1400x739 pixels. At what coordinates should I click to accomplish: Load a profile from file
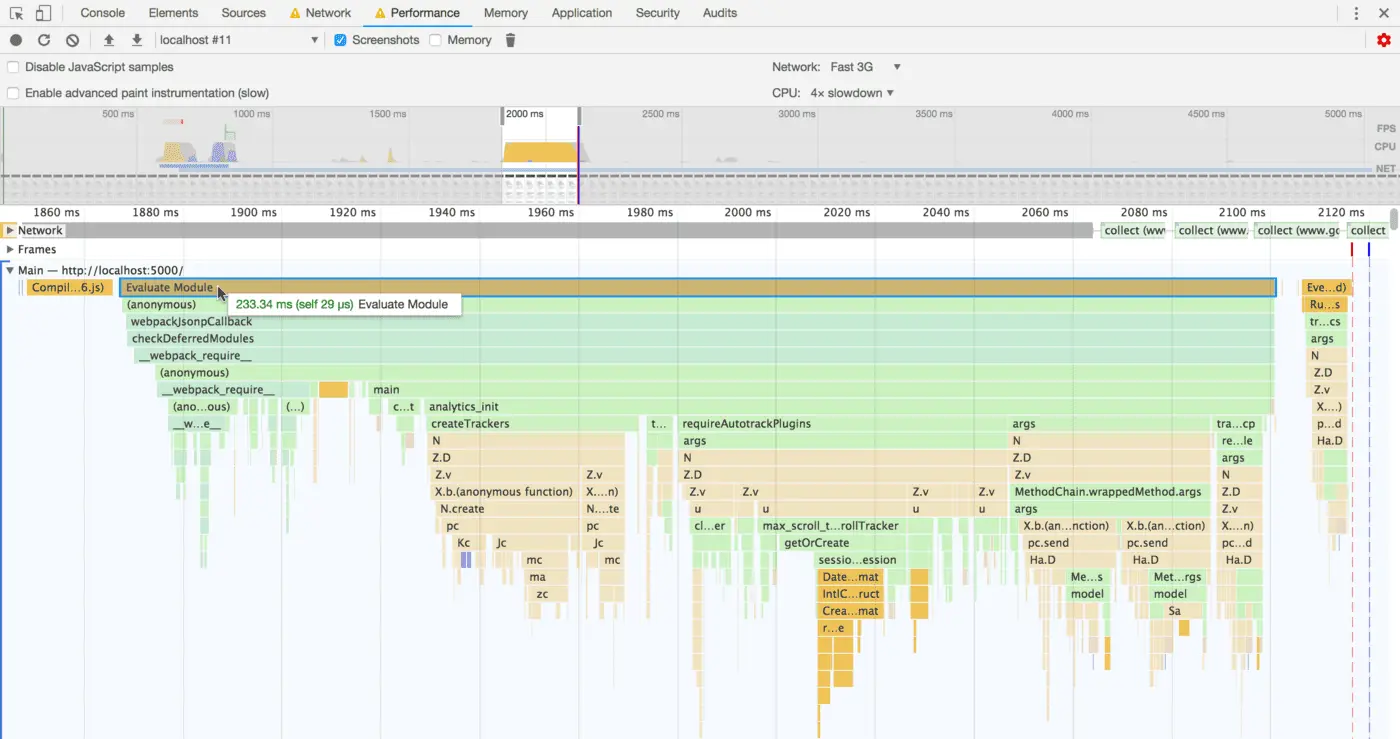pos(110,40)
